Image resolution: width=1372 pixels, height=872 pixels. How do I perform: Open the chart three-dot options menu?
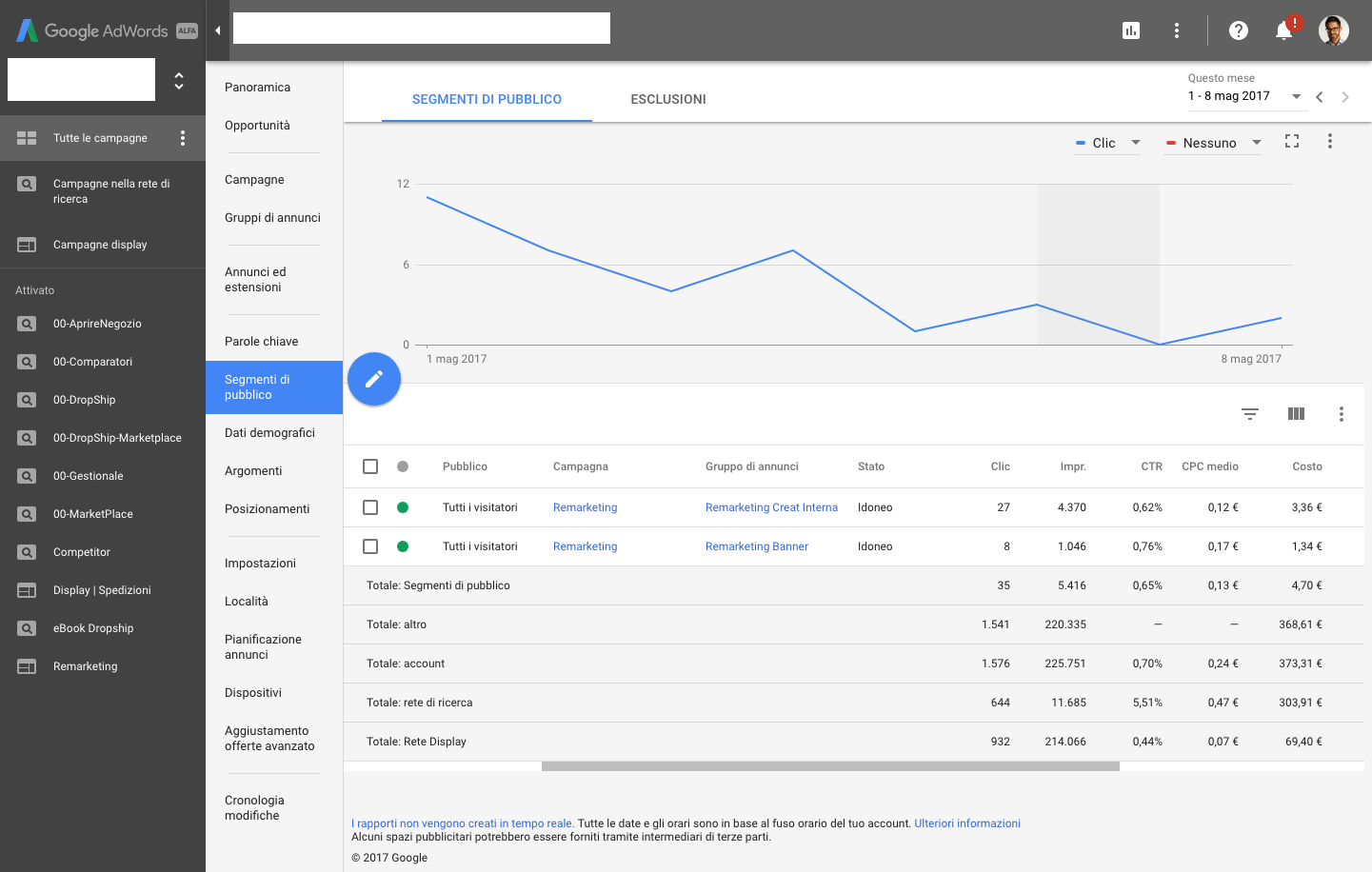[1330, 141]
